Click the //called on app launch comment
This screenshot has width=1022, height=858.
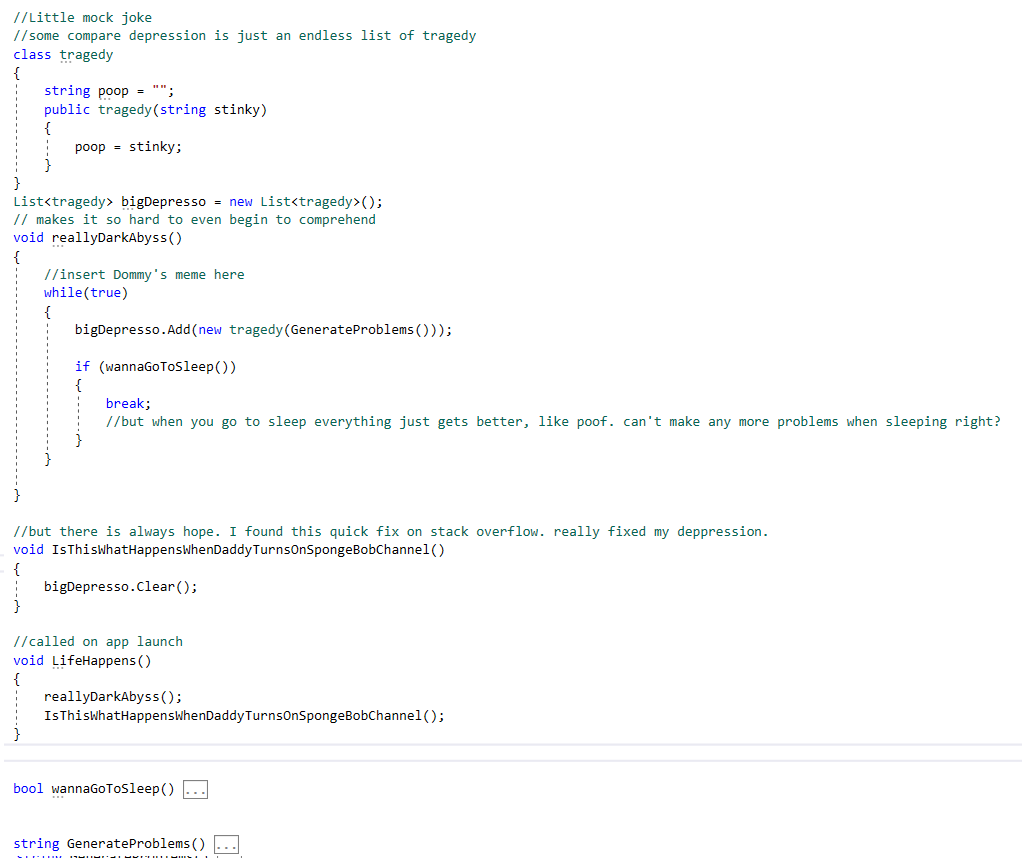click(97, 641)
